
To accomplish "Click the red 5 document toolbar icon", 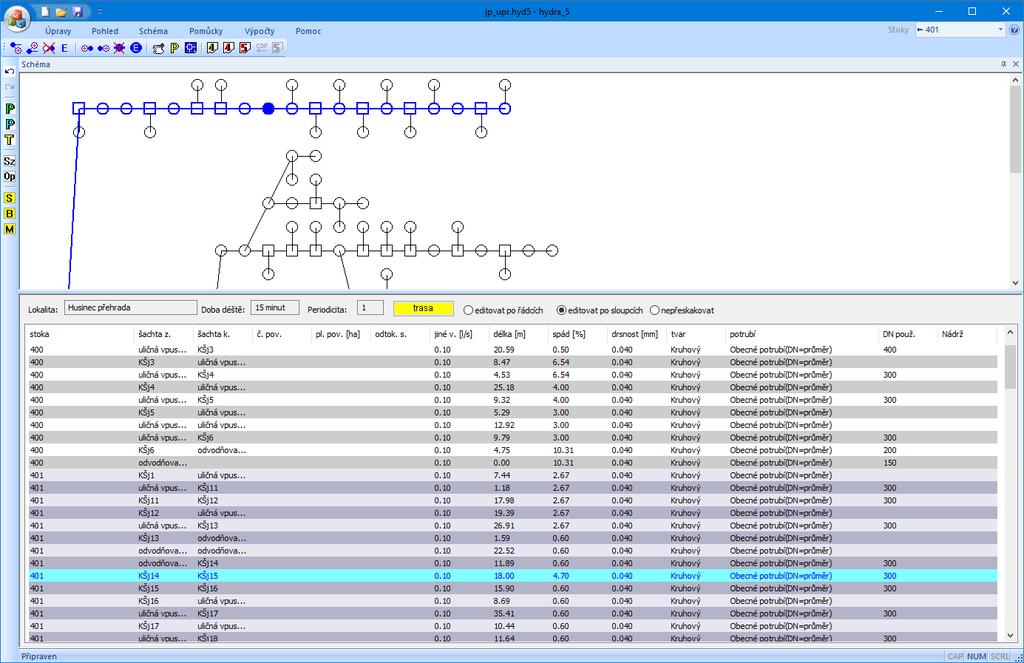I will click(244, 48).
